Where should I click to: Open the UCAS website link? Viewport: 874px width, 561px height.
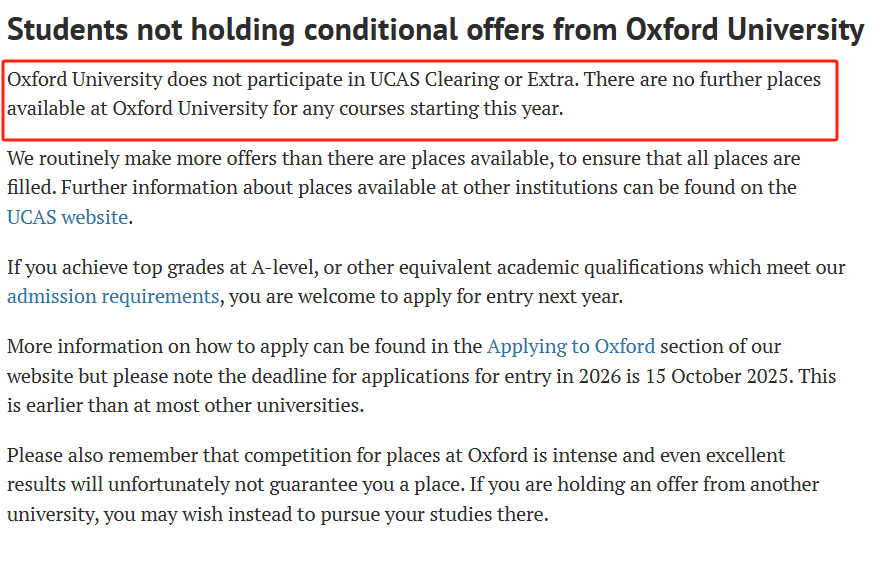click(67, 217)
